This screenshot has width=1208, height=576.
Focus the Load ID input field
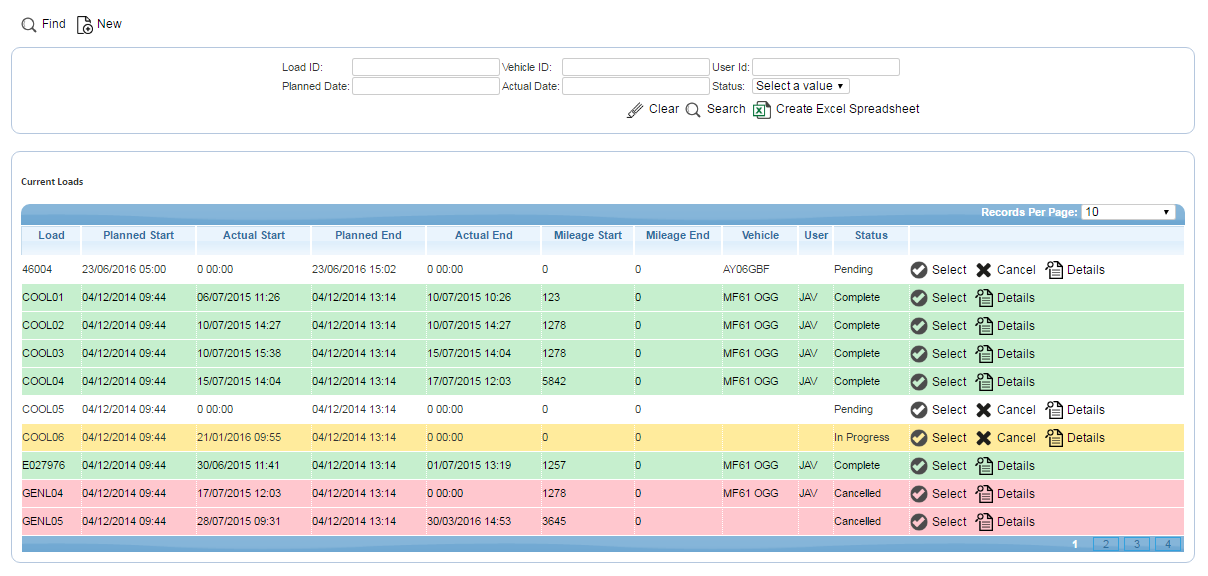coord(425,67)
